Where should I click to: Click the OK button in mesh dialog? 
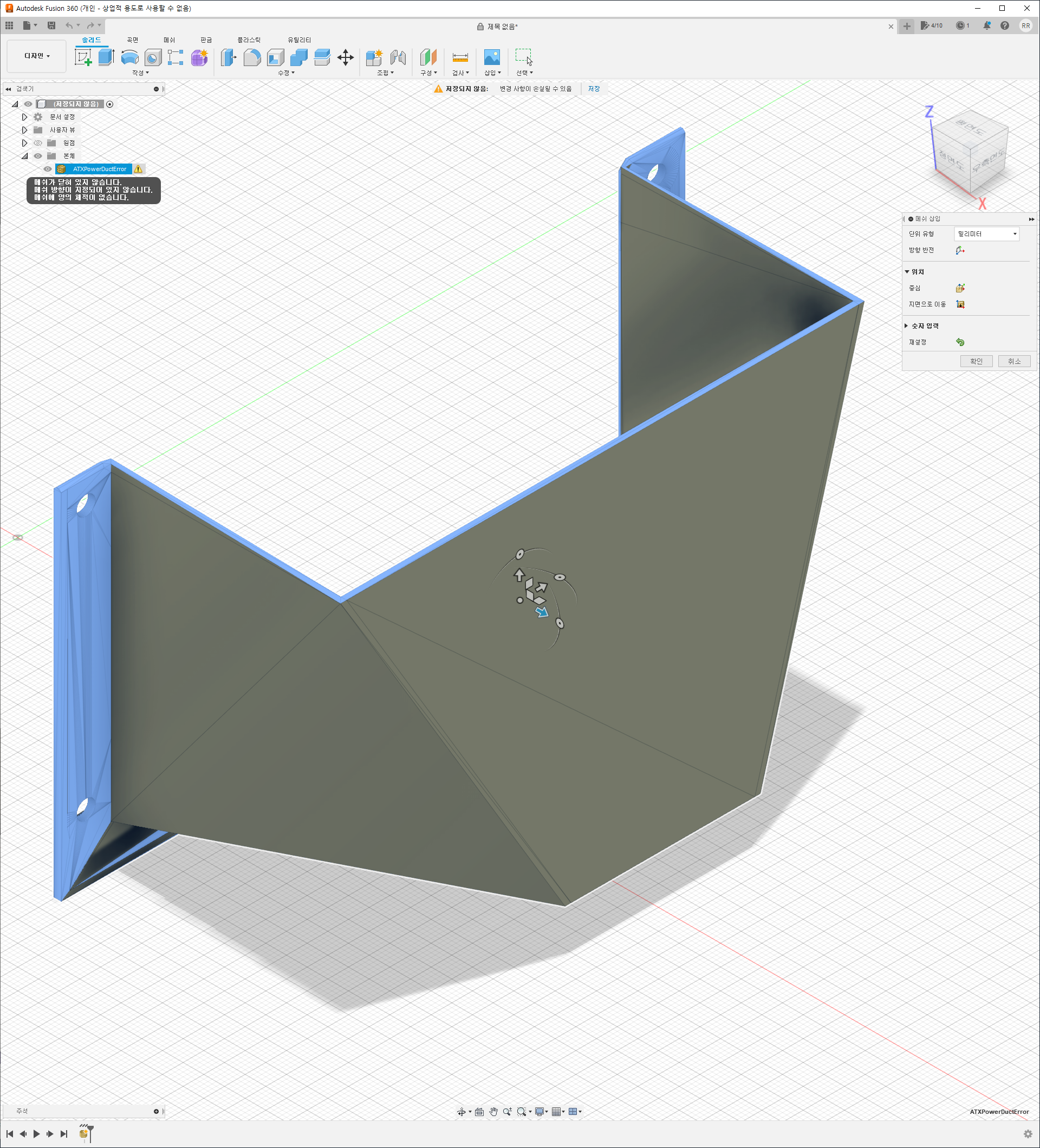(976, 361)
